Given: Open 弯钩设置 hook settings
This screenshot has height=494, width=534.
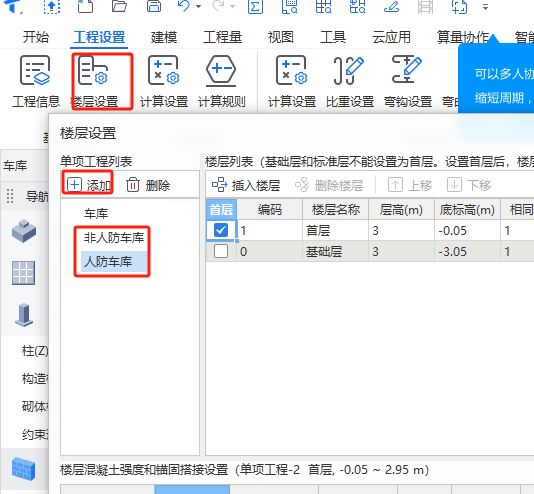Looking at the screenshot, I should (408, 82).
